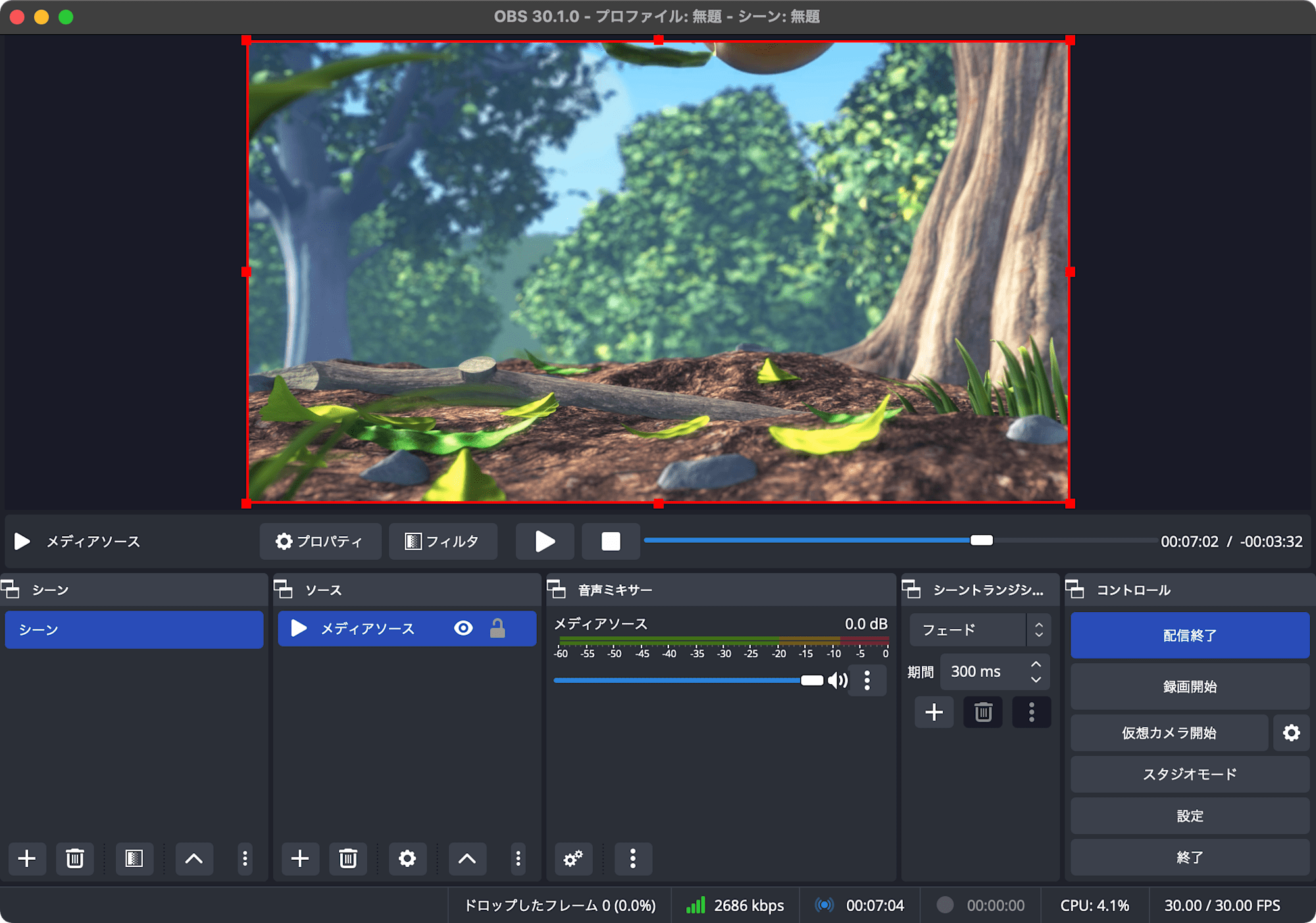Move scene up with arrow icon
The width and height of the screenshot is (1316, 923).
point(194,859)
